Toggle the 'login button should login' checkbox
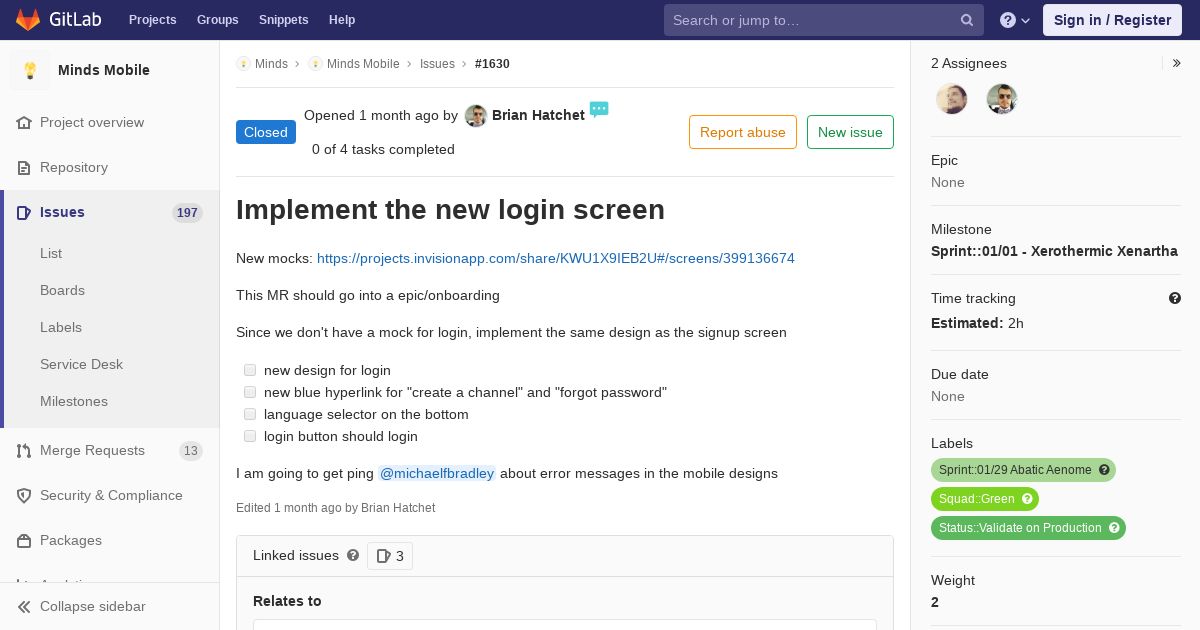This screenshot has width=1200, height=630. click(250, 436)
